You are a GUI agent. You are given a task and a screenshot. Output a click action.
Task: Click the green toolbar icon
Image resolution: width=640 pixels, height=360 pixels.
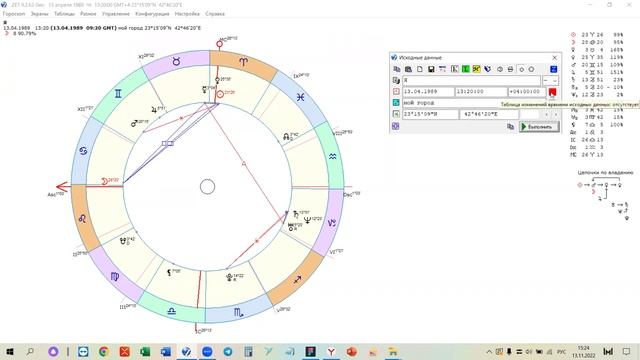(466, 69)
